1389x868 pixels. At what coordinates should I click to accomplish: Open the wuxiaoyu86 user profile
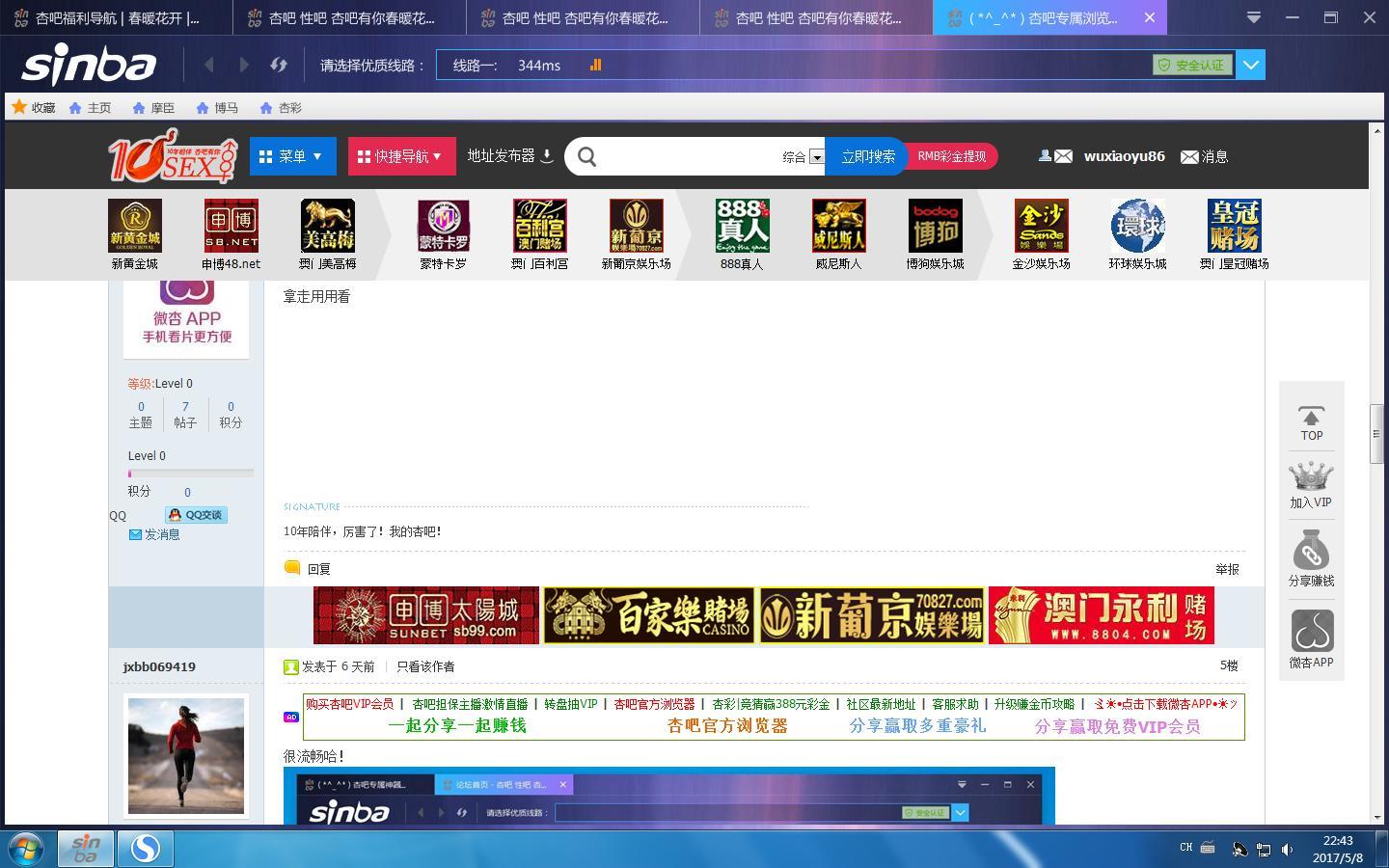point(1124,156)
